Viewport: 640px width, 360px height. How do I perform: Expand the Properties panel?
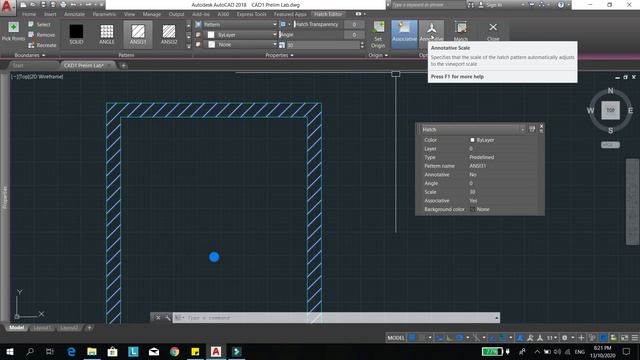(279, 55)
